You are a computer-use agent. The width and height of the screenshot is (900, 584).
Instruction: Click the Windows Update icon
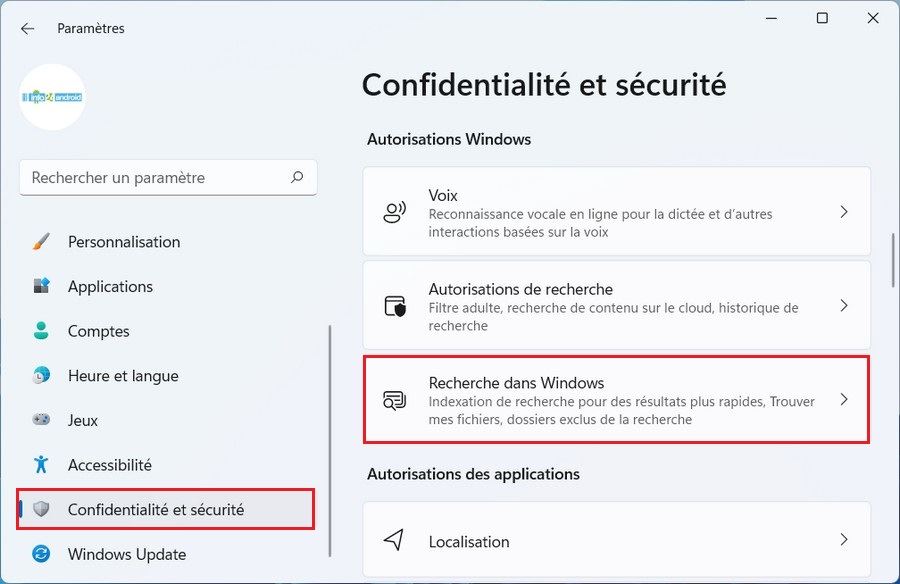pyautogui.click(x=39, y=554)
